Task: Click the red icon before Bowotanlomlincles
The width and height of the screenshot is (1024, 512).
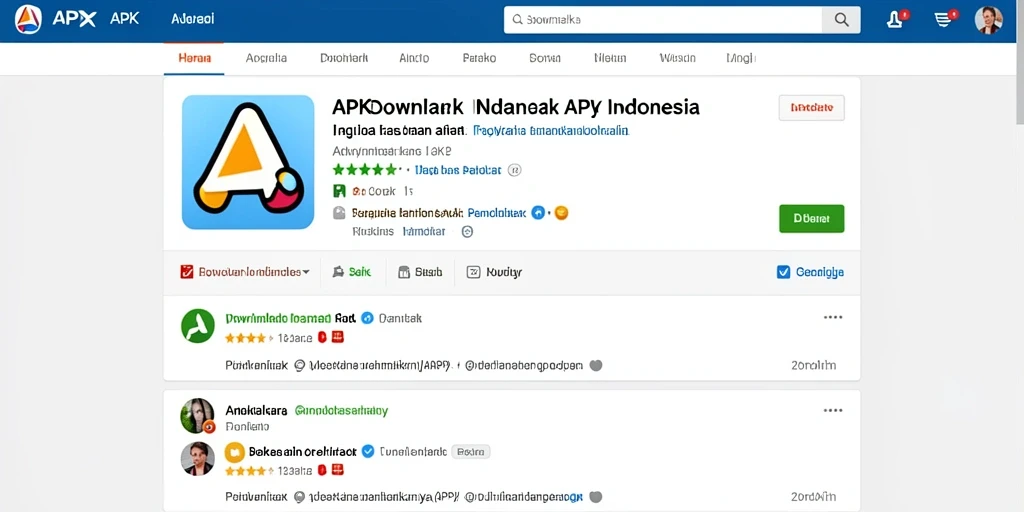Action: point(187,272)
